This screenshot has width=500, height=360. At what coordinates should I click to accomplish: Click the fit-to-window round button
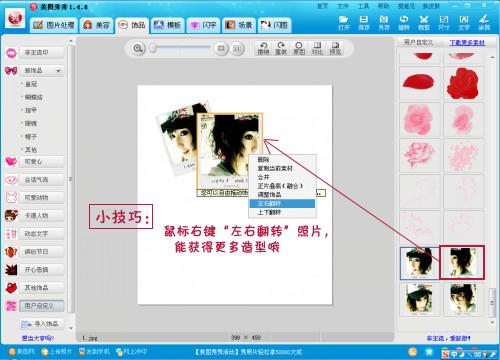click(x=221, y=49)
